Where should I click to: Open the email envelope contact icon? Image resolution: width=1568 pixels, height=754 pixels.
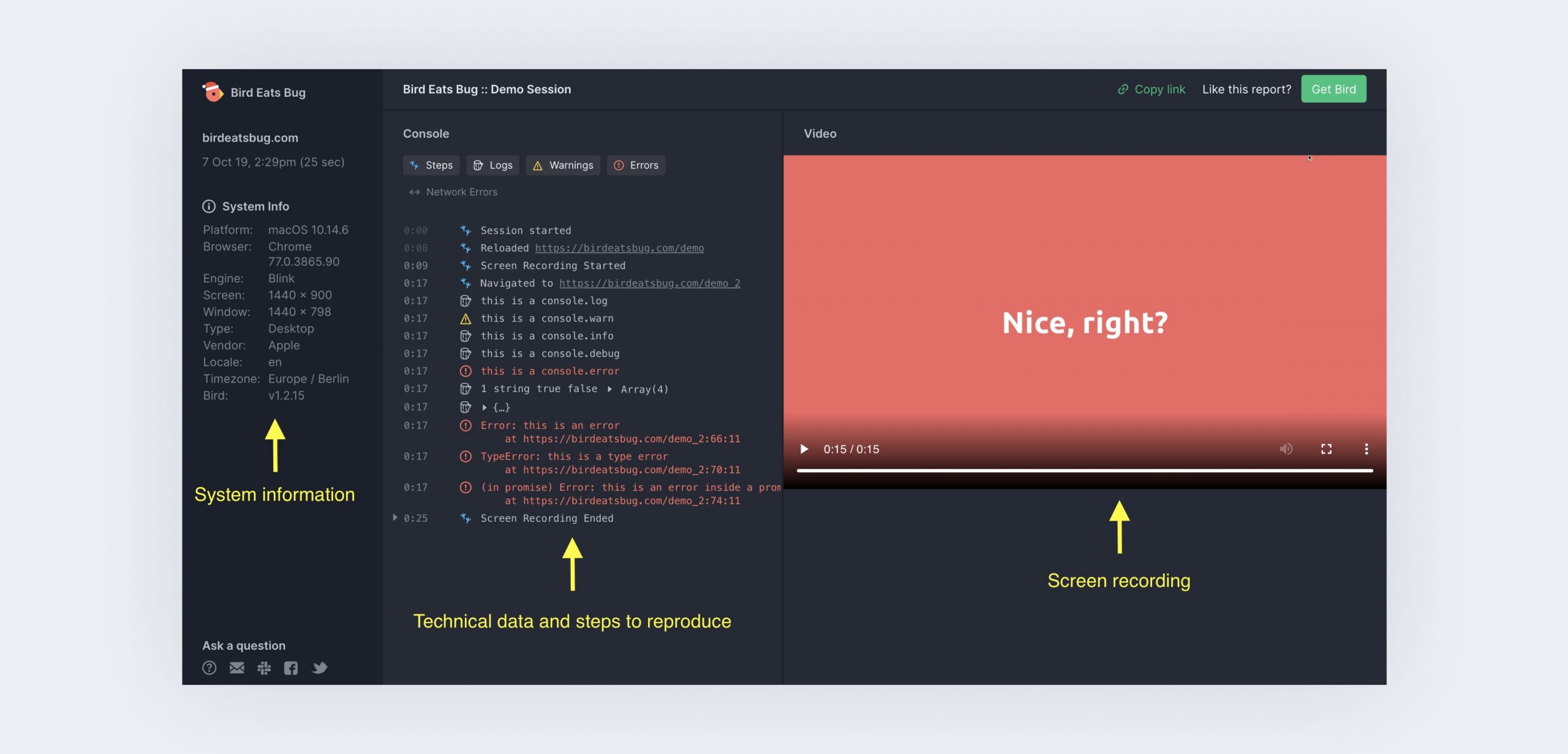pyautogui.click(x=237, y=668)
